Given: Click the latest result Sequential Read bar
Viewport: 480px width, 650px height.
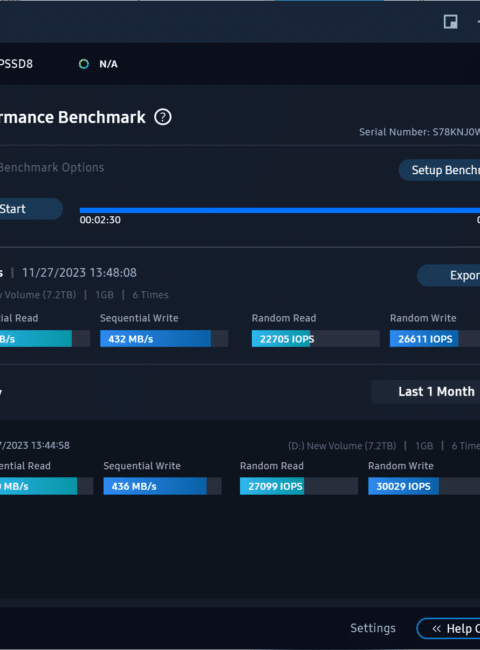Looking at the screenshot, I should (x=45, y=339).
